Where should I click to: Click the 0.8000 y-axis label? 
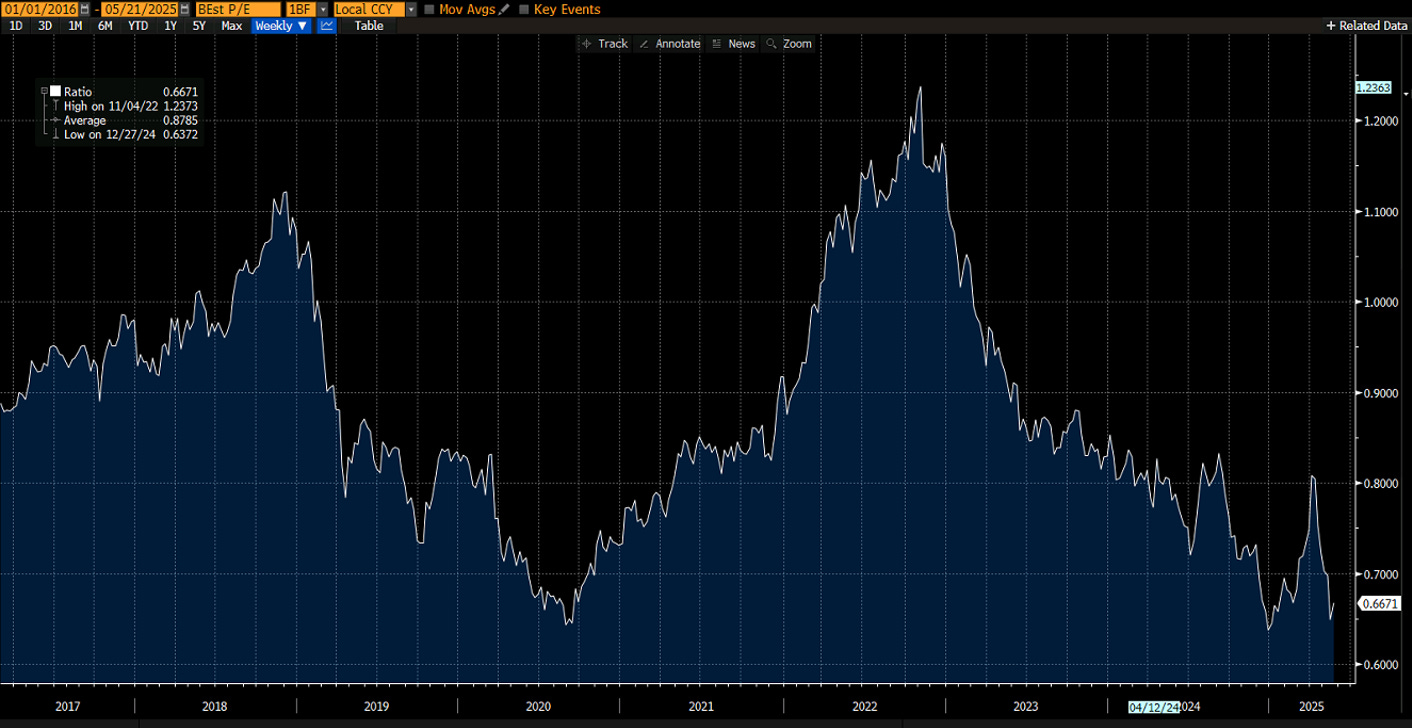coord(1379,484)
